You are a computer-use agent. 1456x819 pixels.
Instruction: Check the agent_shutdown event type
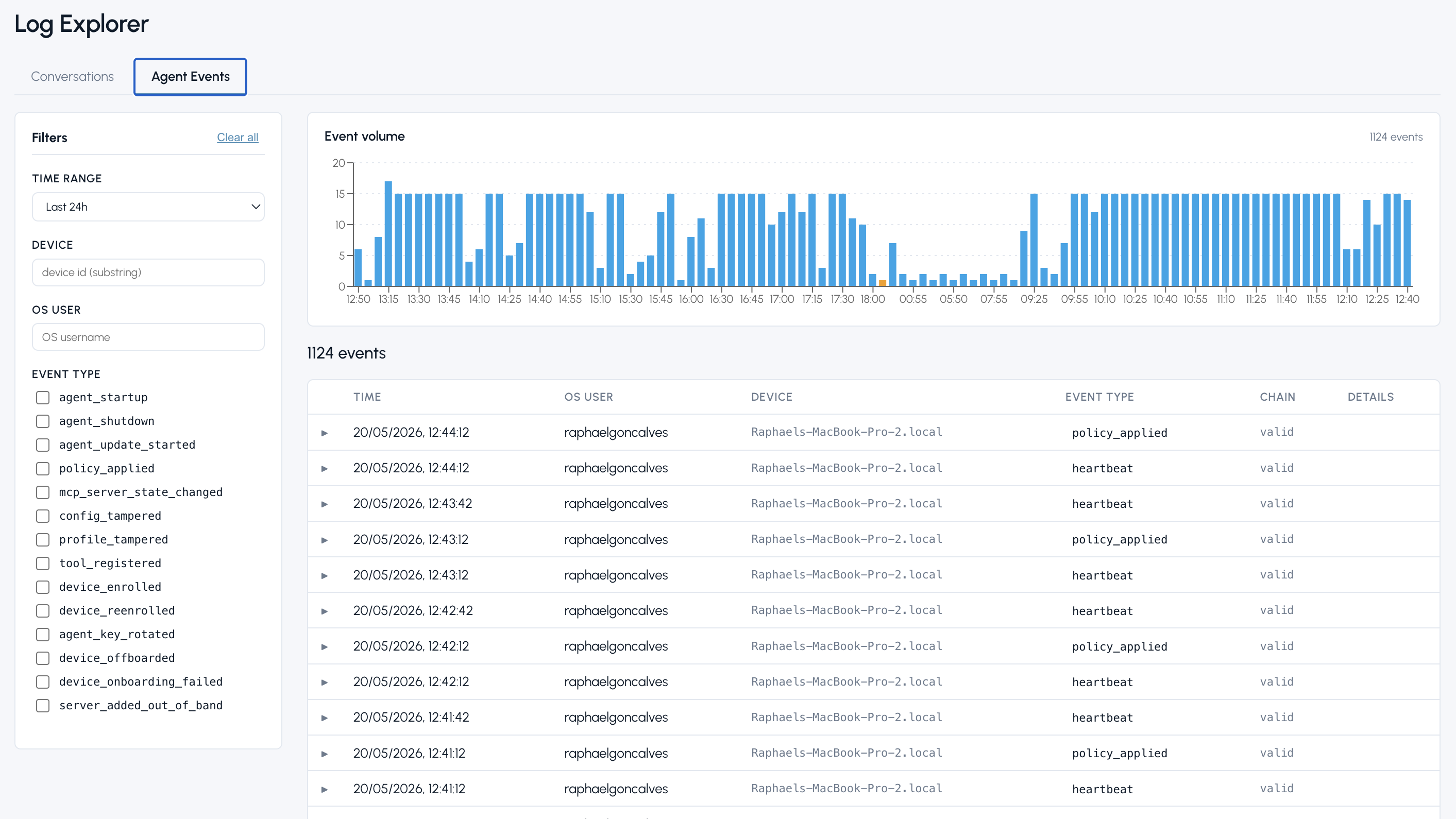[43, 421]
